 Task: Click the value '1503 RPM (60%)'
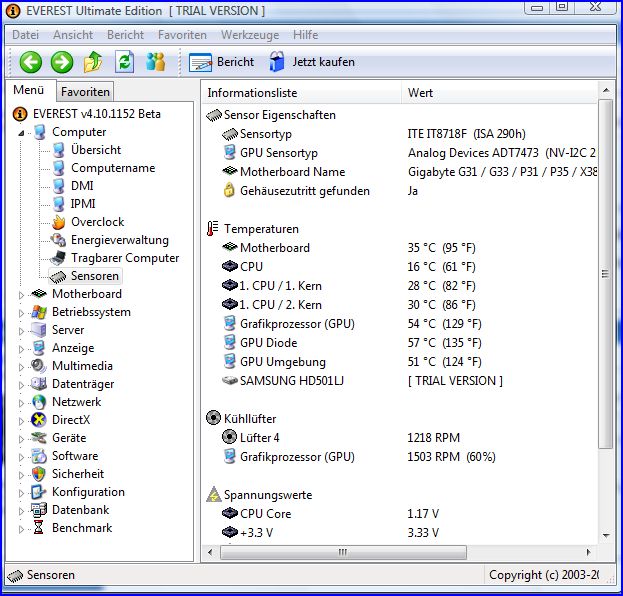[x=451, y=457]
